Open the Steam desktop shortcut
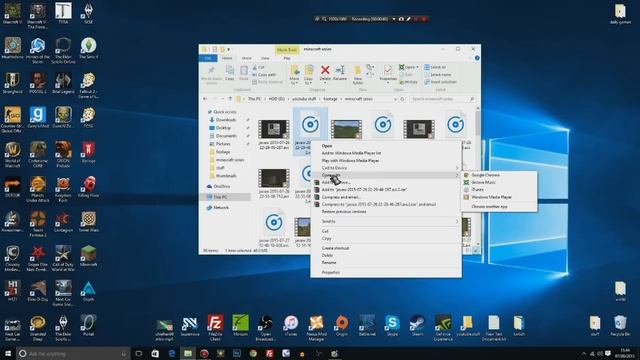The width and height of the screenshot is (640, 360). [417, 325]
